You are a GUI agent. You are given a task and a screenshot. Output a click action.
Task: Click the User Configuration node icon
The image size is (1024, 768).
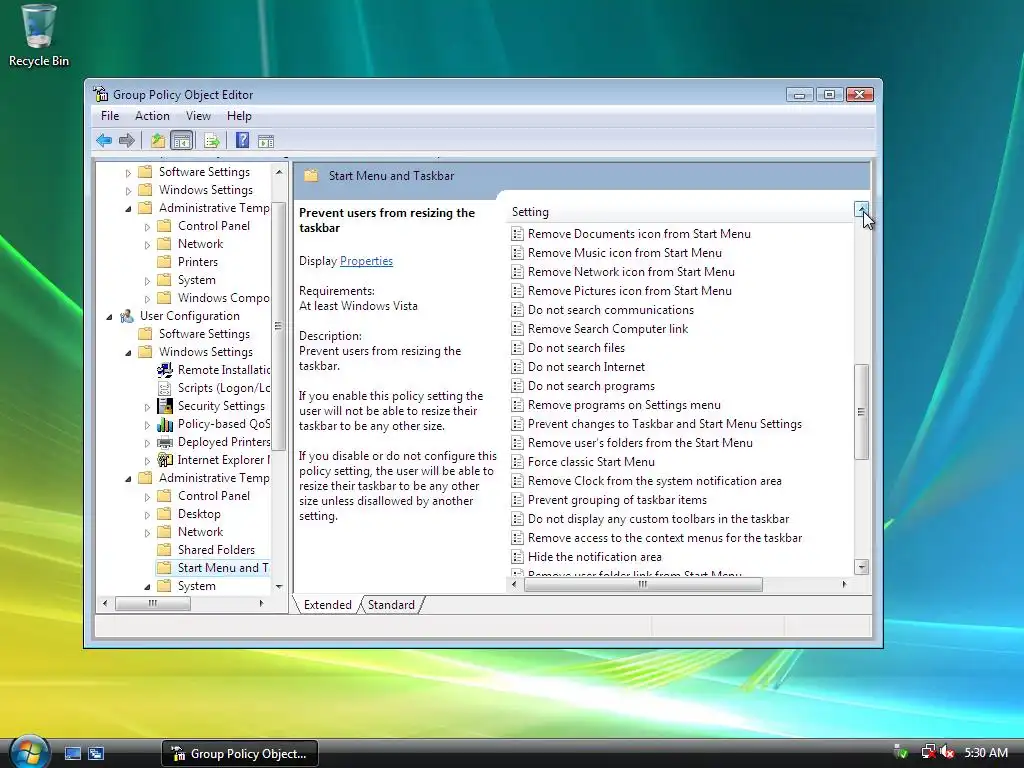coord(127,316)
